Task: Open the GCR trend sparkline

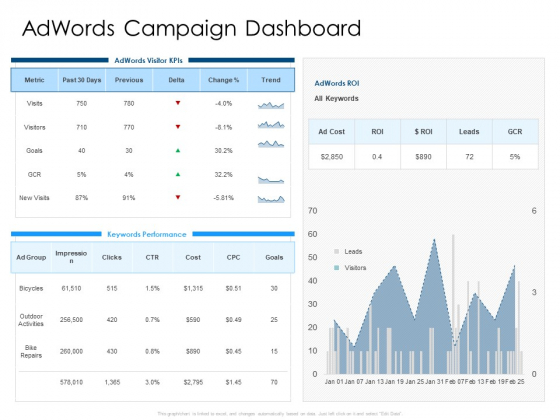Action: coord(271,180)
